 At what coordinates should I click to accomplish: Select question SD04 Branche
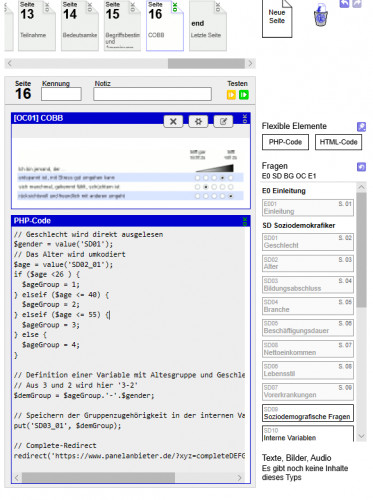[308, 306]
